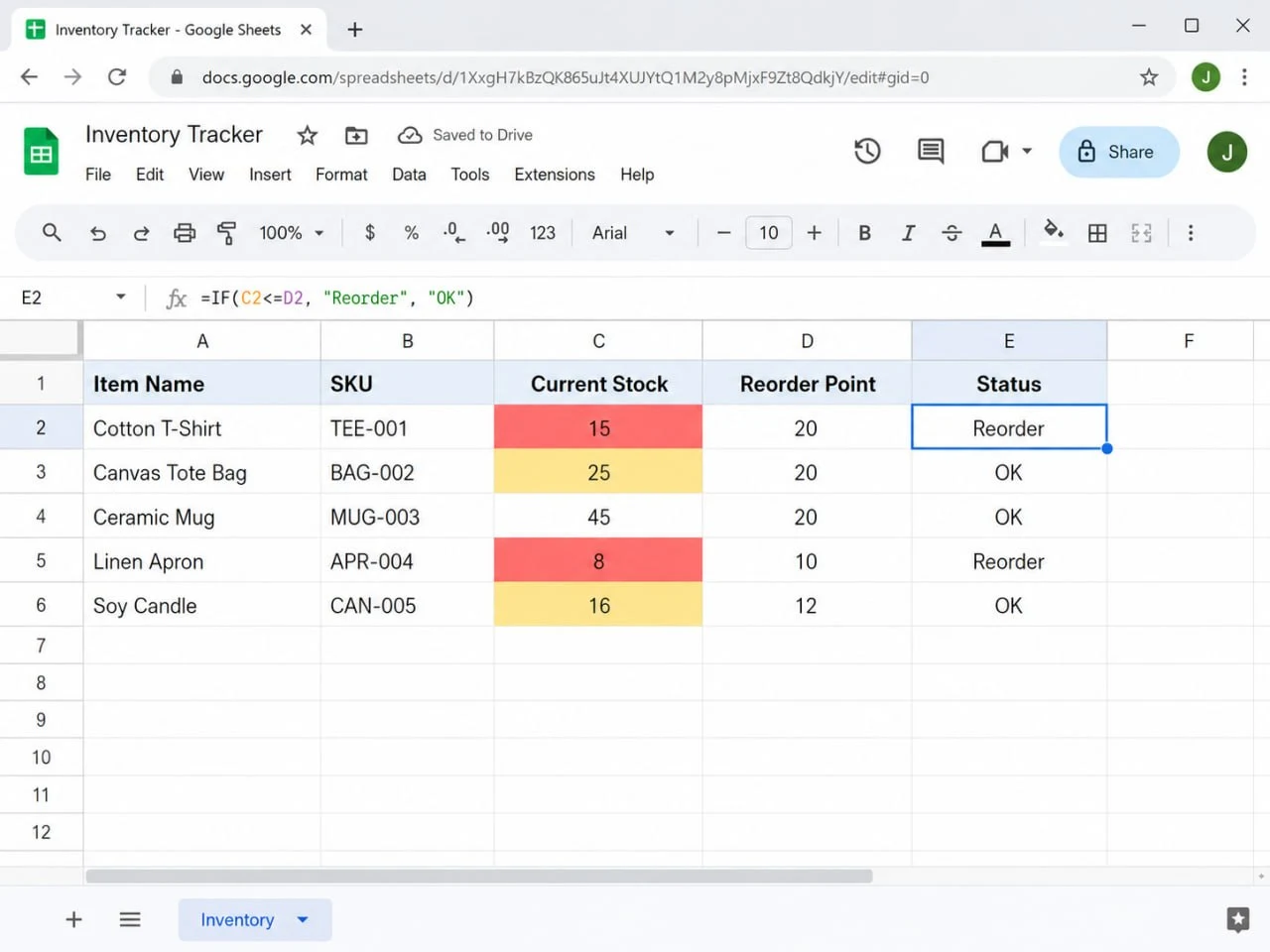Open more number formats 123
The height and width of the screenshot is (952, 1270).
543,233
